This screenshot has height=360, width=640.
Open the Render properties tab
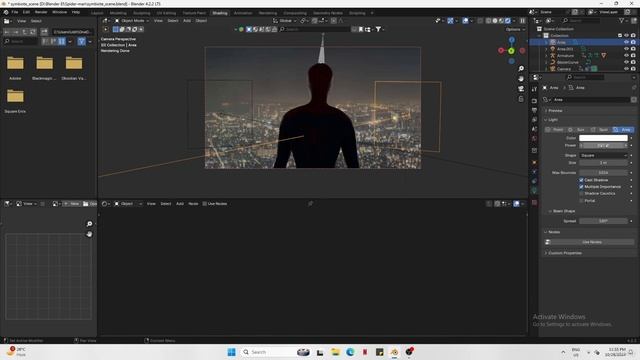[534, 100]
